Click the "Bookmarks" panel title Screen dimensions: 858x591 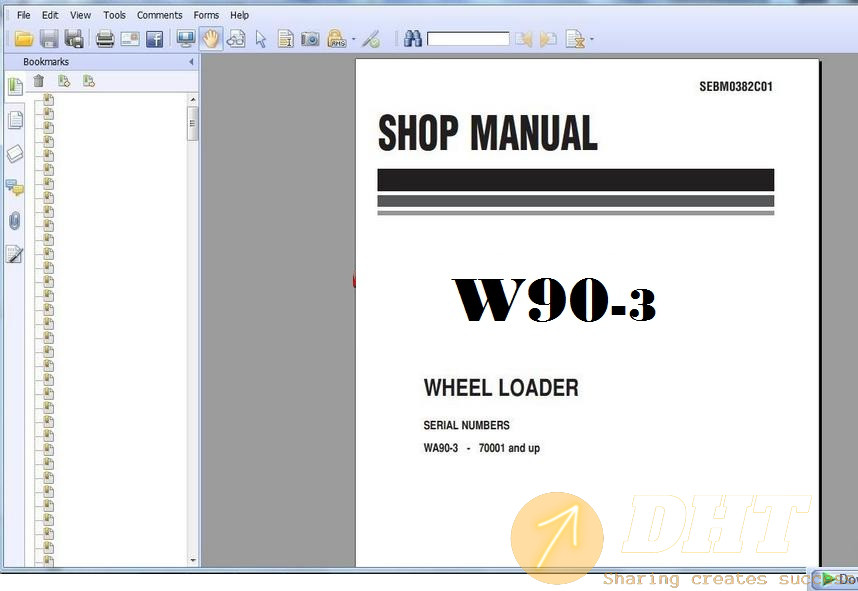pyautogui.click(x=46, y=62)
